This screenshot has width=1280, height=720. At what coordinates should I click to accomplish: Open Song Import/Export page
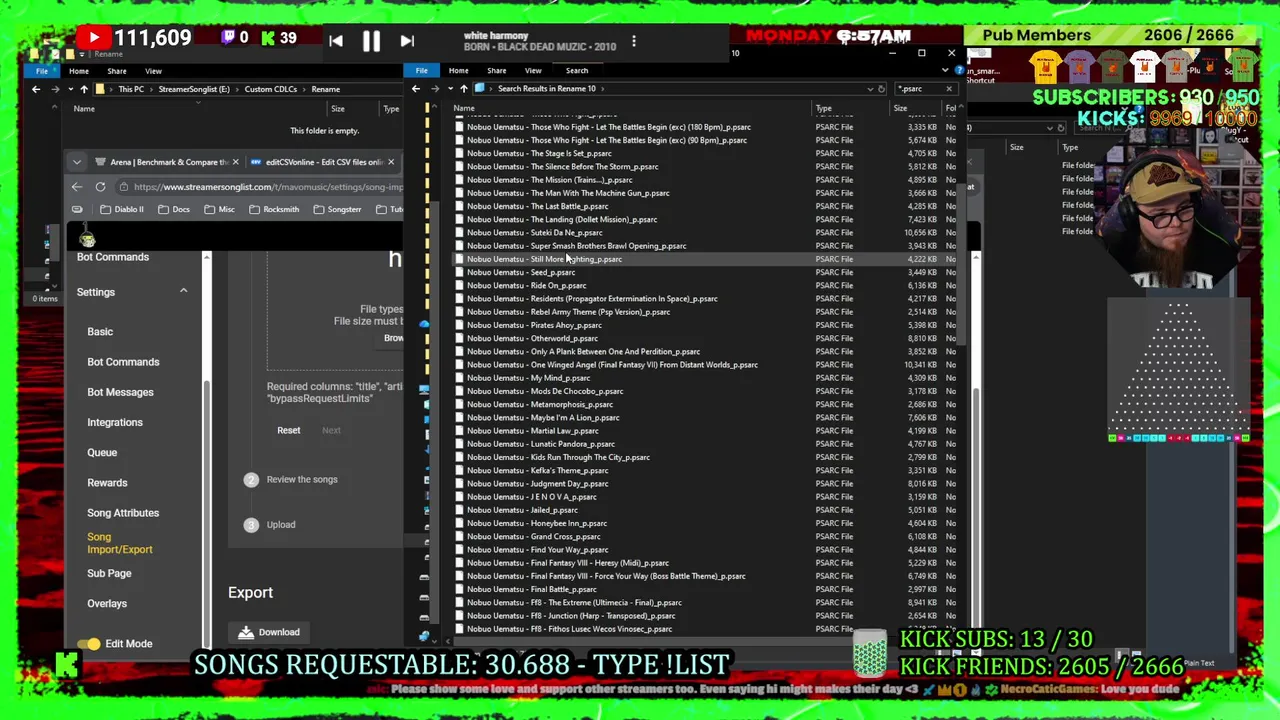(x=120, y=543)
